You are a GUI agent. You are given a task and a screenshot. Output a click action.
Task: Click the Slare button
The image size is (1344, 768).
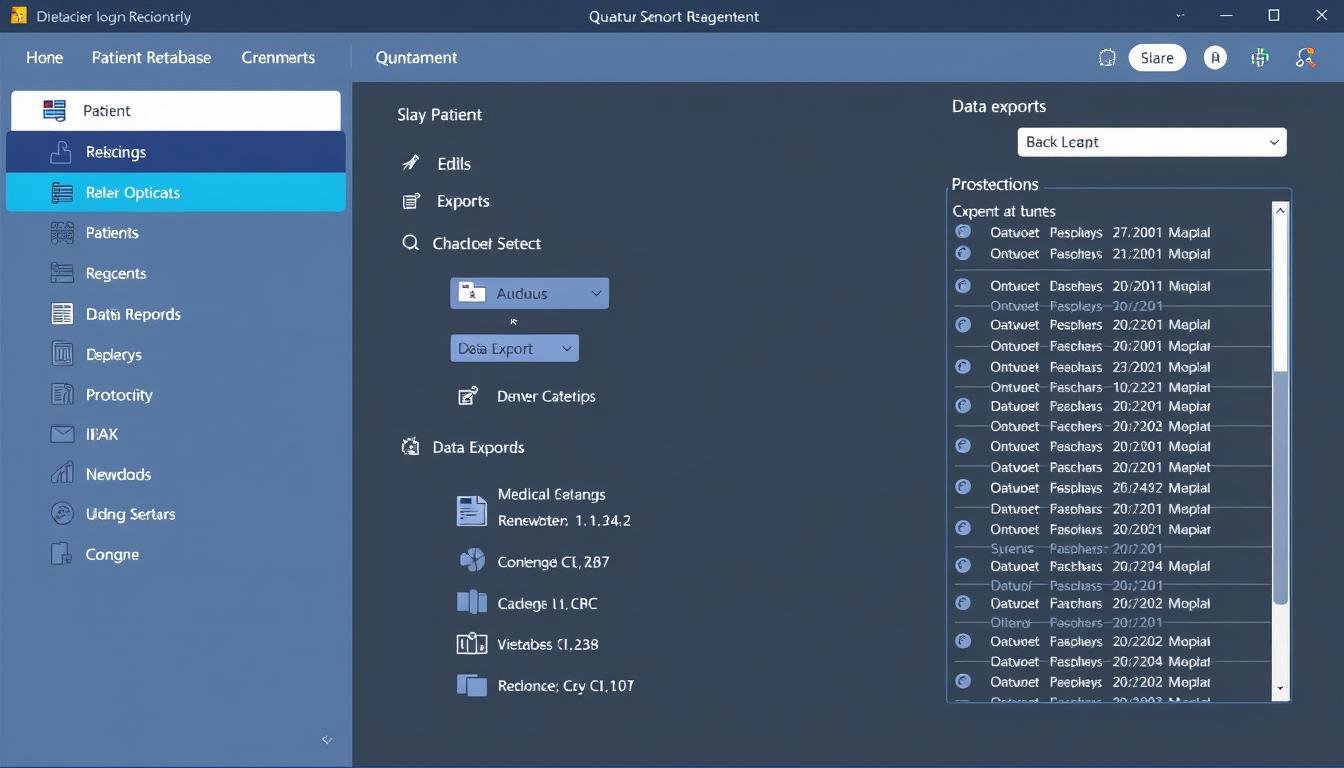[1156, 58]
